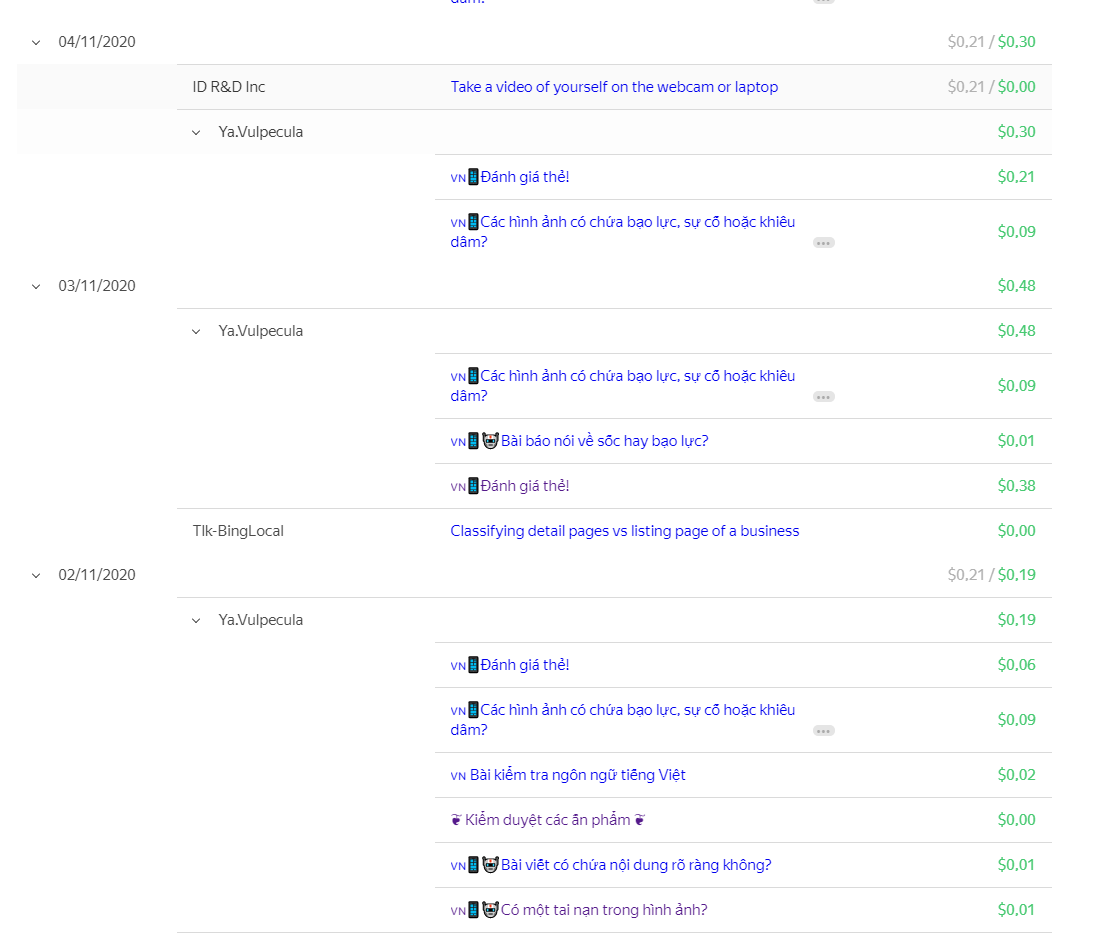The image size is (1099, 938).
Task: Collapse the 04/11/2020 date group
Action: point(36,42)
